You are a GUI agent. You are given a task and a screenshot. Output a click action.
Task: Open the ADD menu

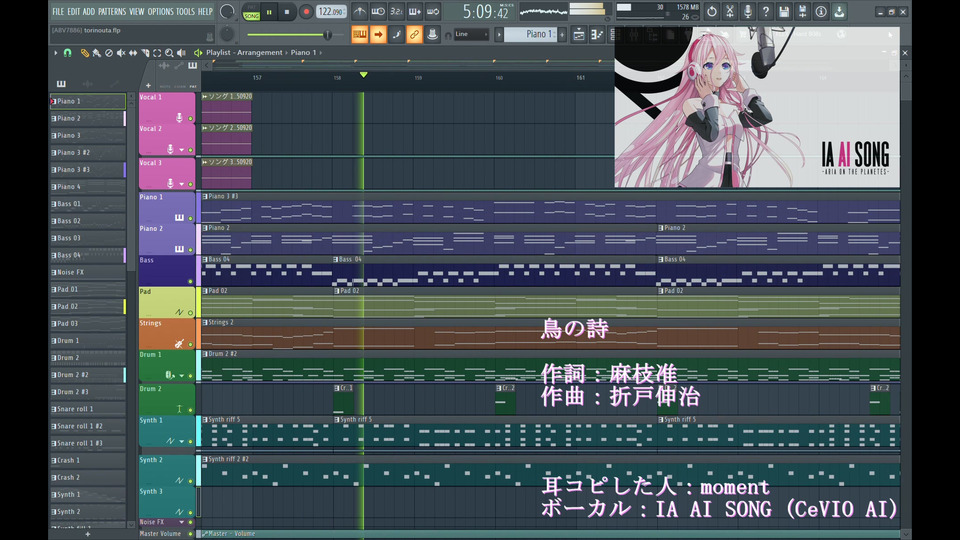89,12
